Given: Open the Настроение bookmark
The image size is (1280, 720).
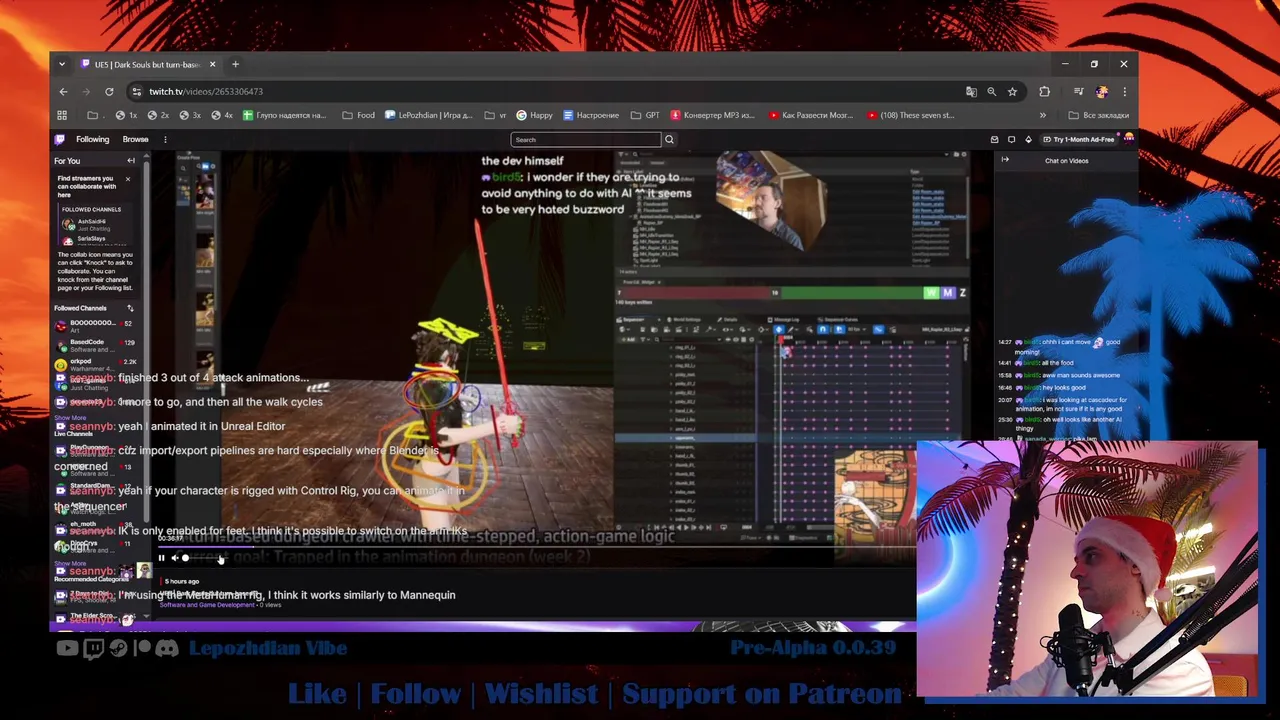Looking at the screenshot, I should click(x=591, y=115).
